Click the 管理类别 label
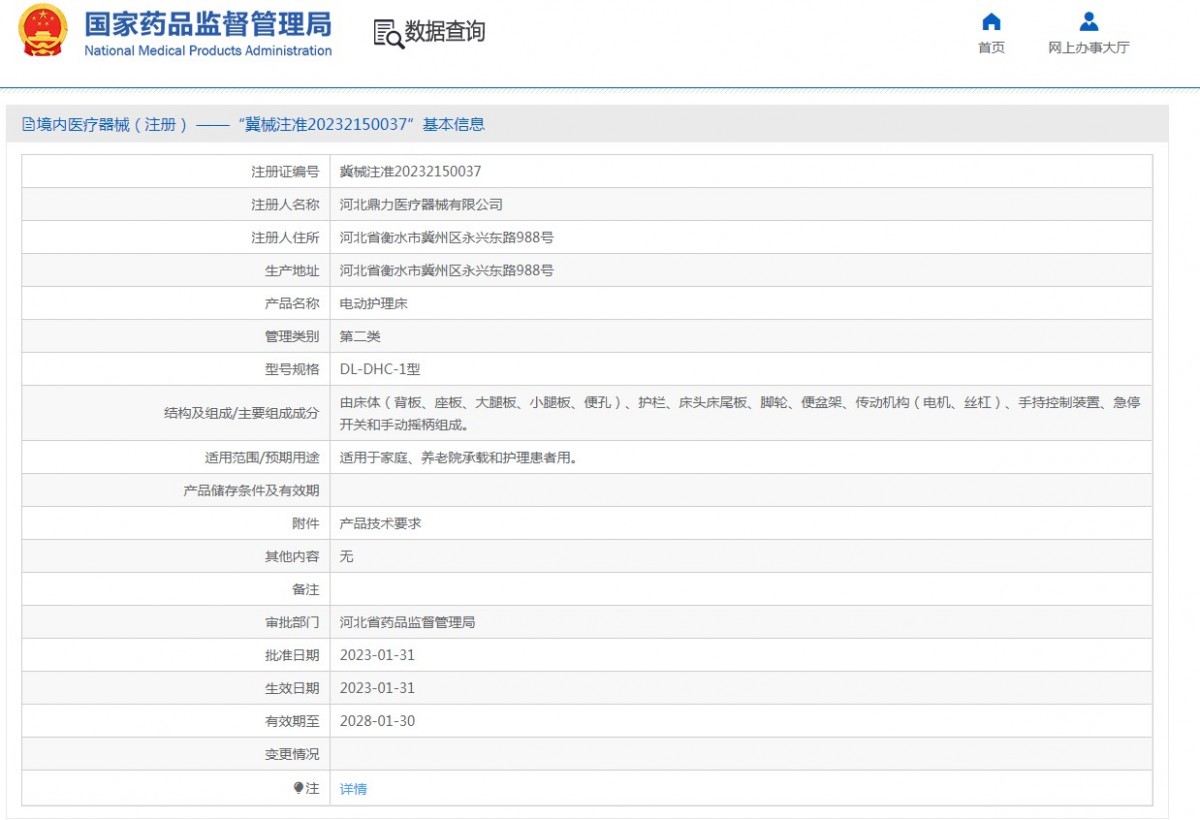This screenshot has width=1200, height=820. pyautogui.click(x=292, y=336)
